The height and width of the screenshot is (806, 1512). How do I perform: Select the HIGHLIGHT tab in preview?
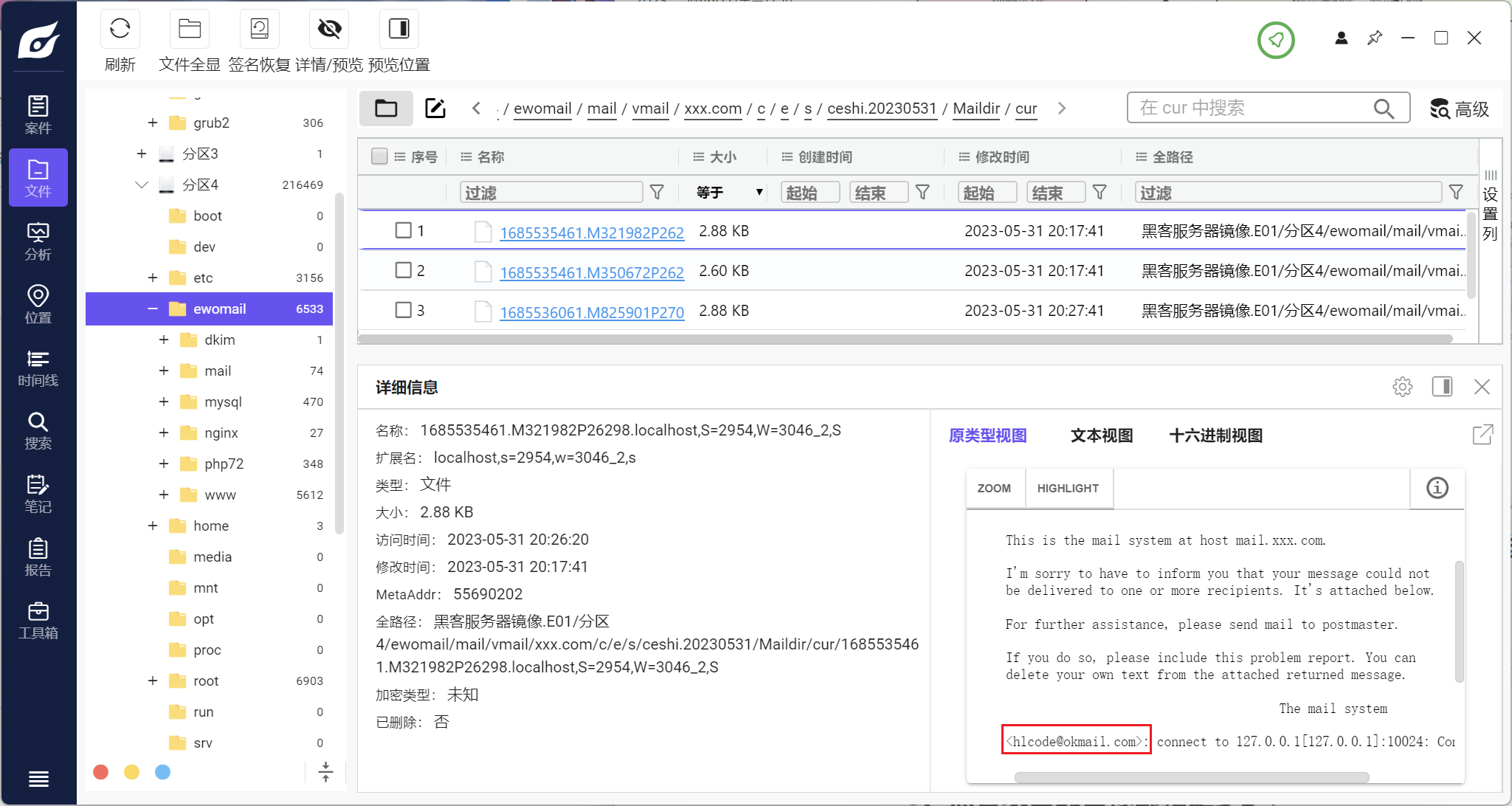(1068, 489)
